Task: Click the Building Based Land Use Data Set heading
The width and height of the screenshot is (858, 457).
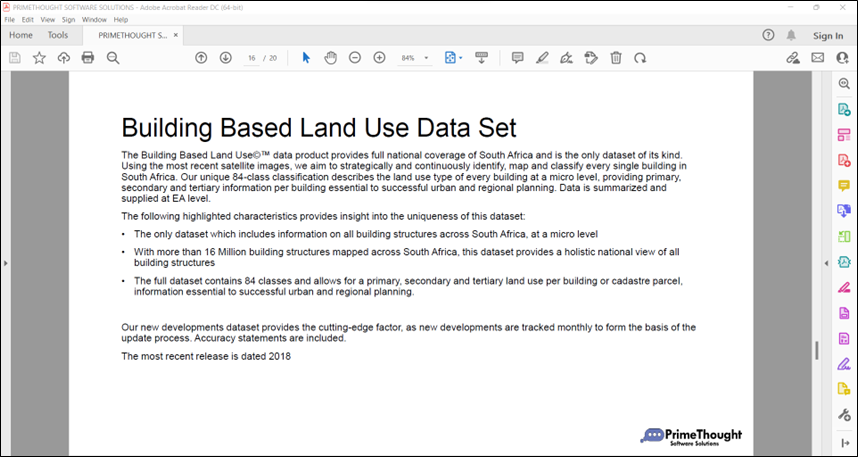Action: tap(319, 128)
